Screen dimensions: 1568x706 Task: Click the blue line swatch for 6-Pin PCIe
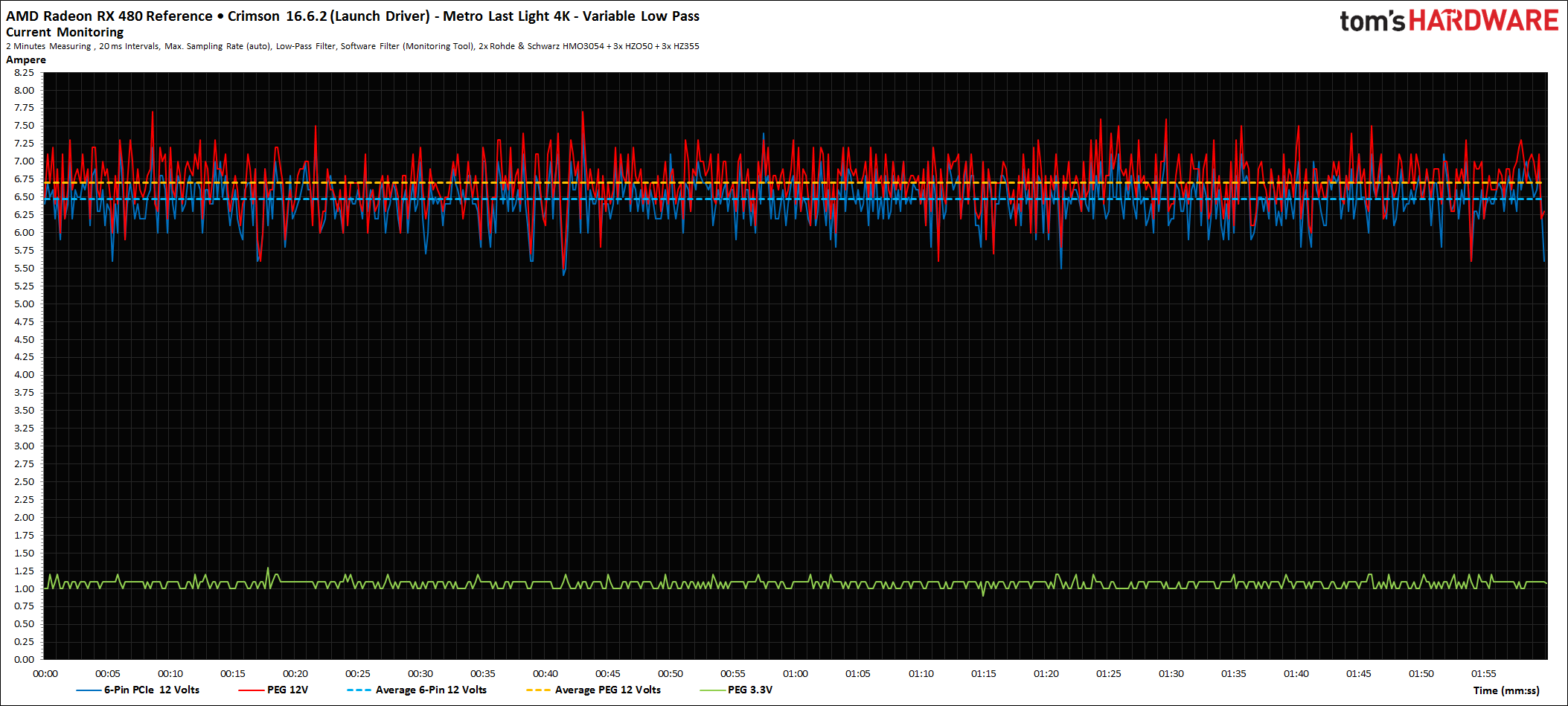point(89,690)
